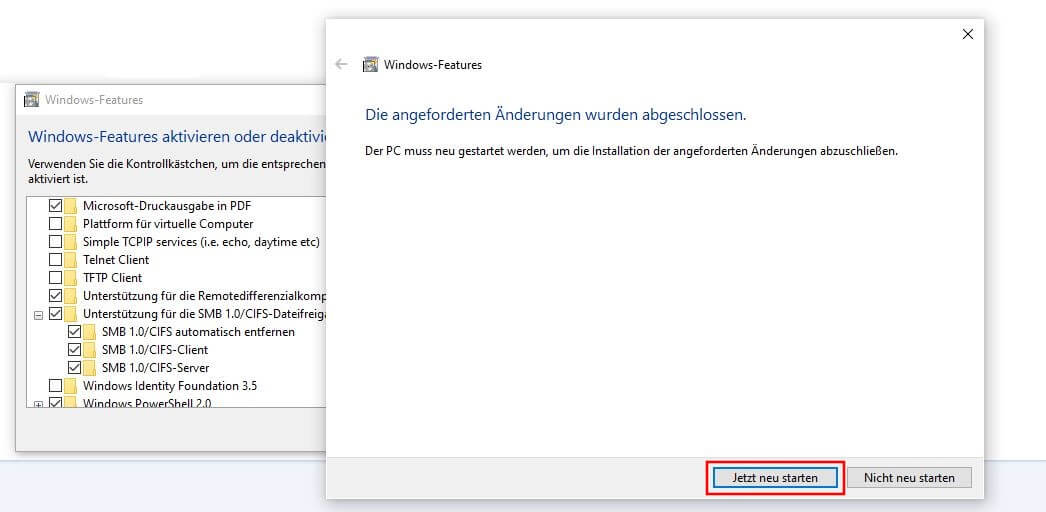This screenshot has width=1046, height=512.
Task: Click the Windows-Features icon in front dialog header
Action: pyautogui.click(x=370, y=65)
